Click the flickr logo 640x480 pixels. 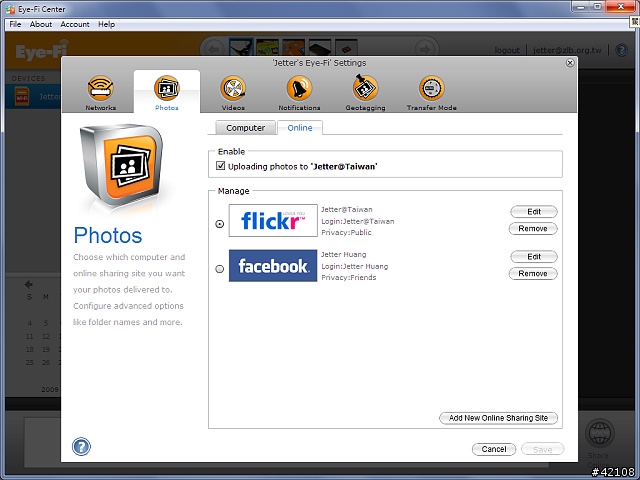click(273, 220)
